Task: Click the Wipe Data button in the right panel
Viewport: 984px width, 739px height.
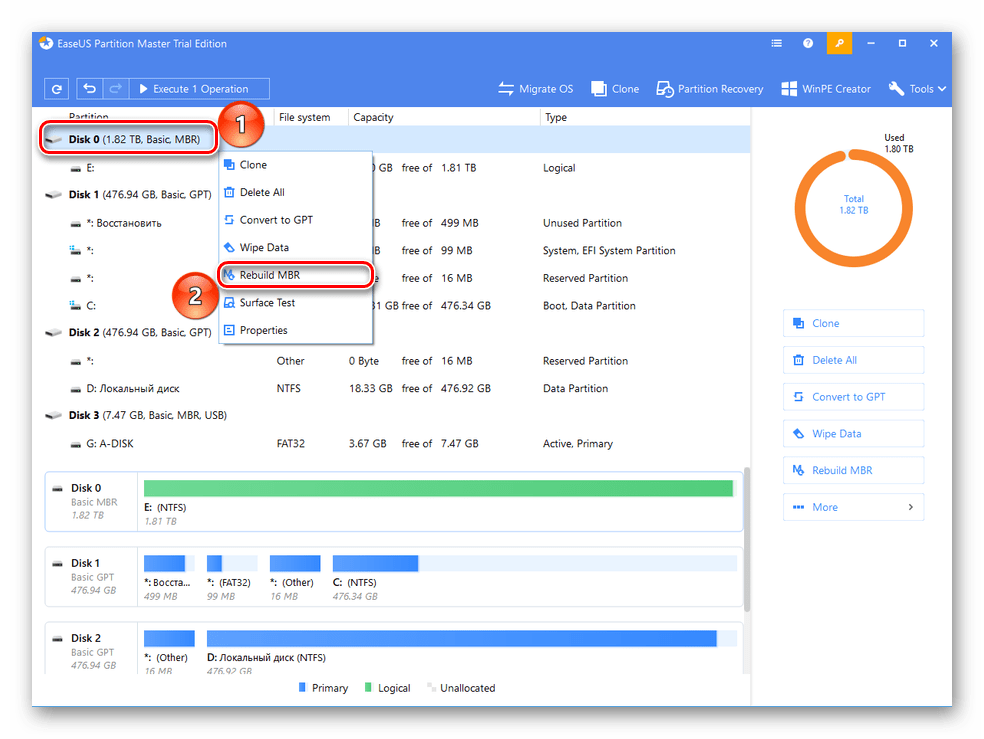Action: [x=853, y=434]
